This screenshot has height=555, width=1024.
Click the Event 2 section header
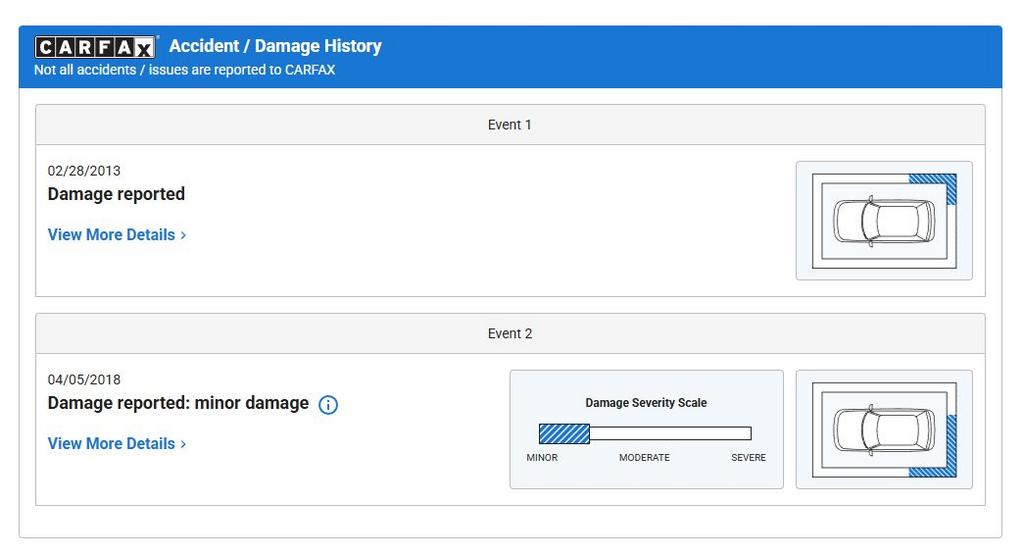510,334
